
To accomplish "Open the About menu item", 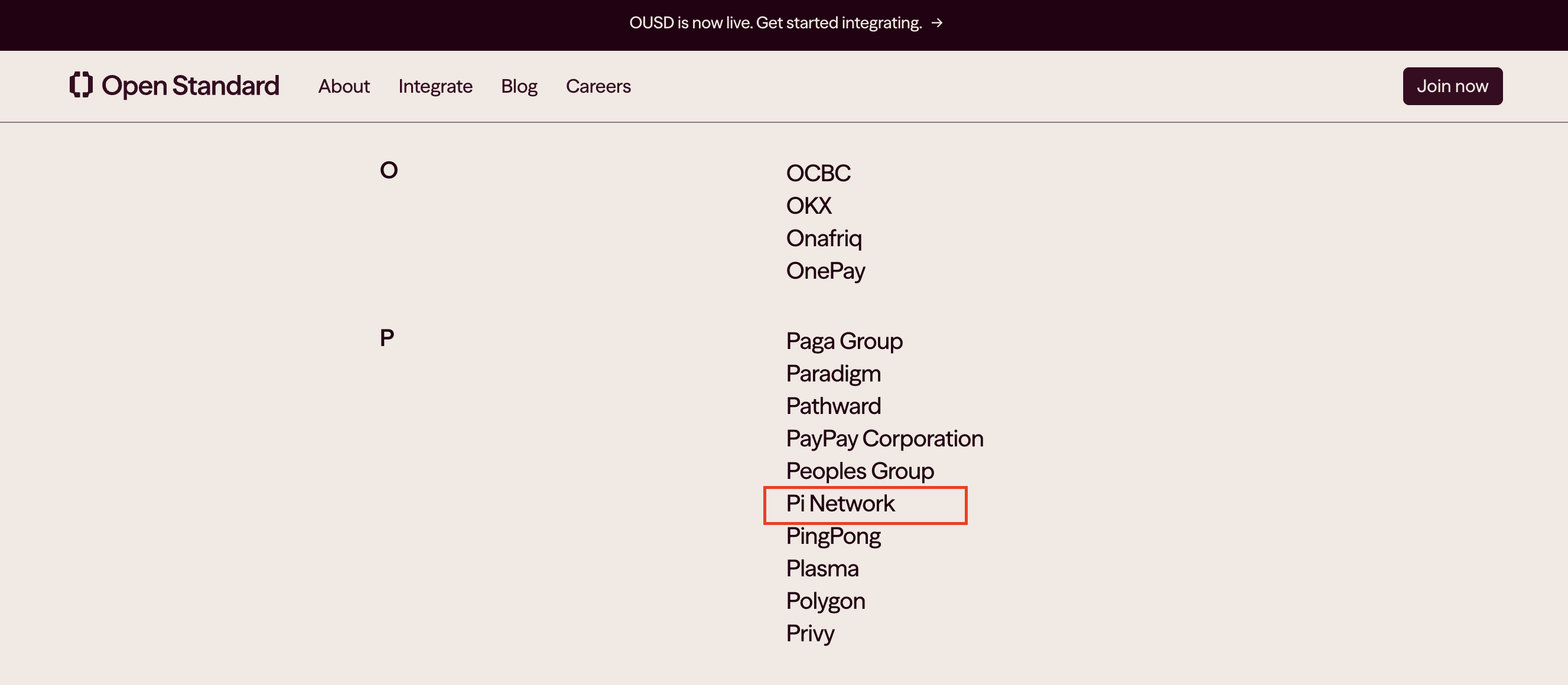I will tap(344, 86).
